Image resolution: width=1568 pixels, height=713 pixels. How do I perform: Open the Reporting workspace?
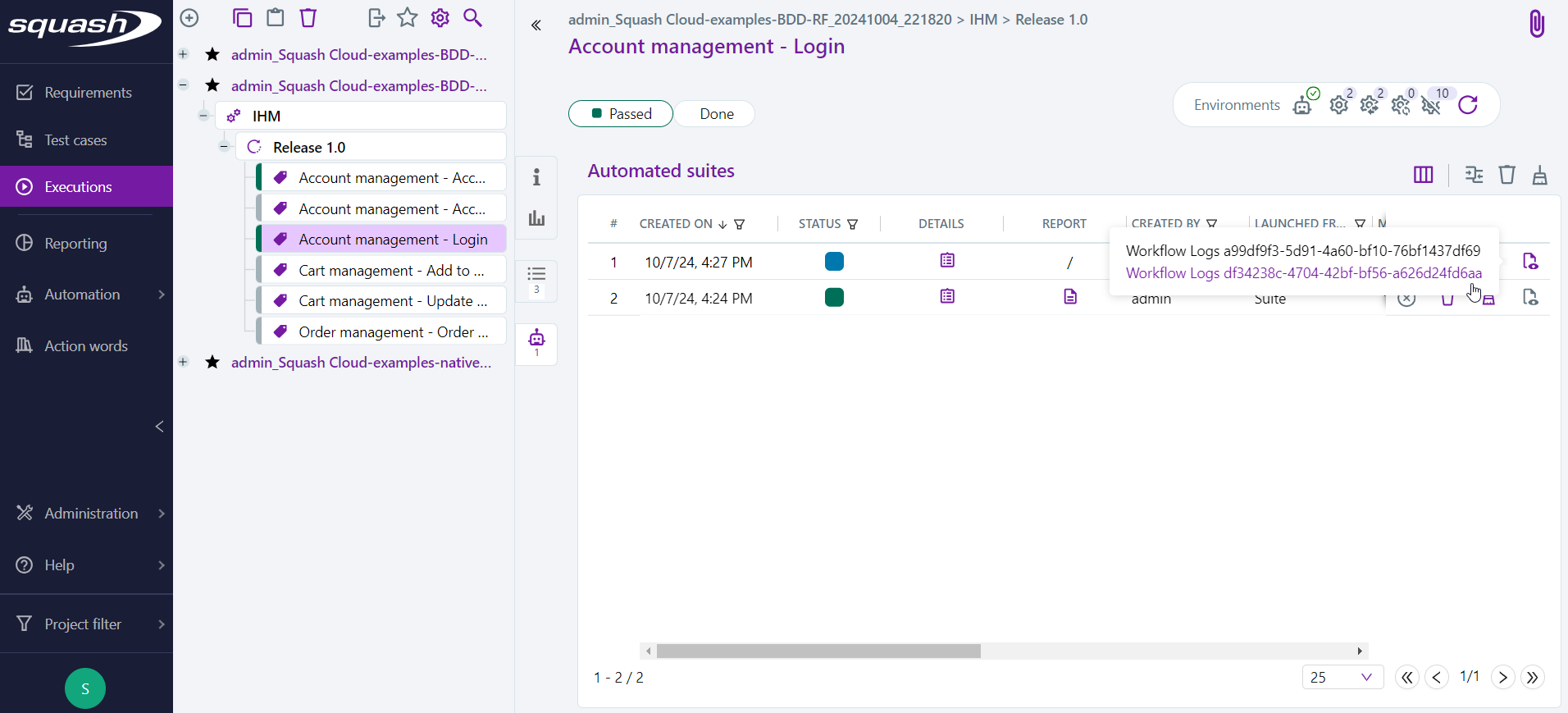point(75,244)
